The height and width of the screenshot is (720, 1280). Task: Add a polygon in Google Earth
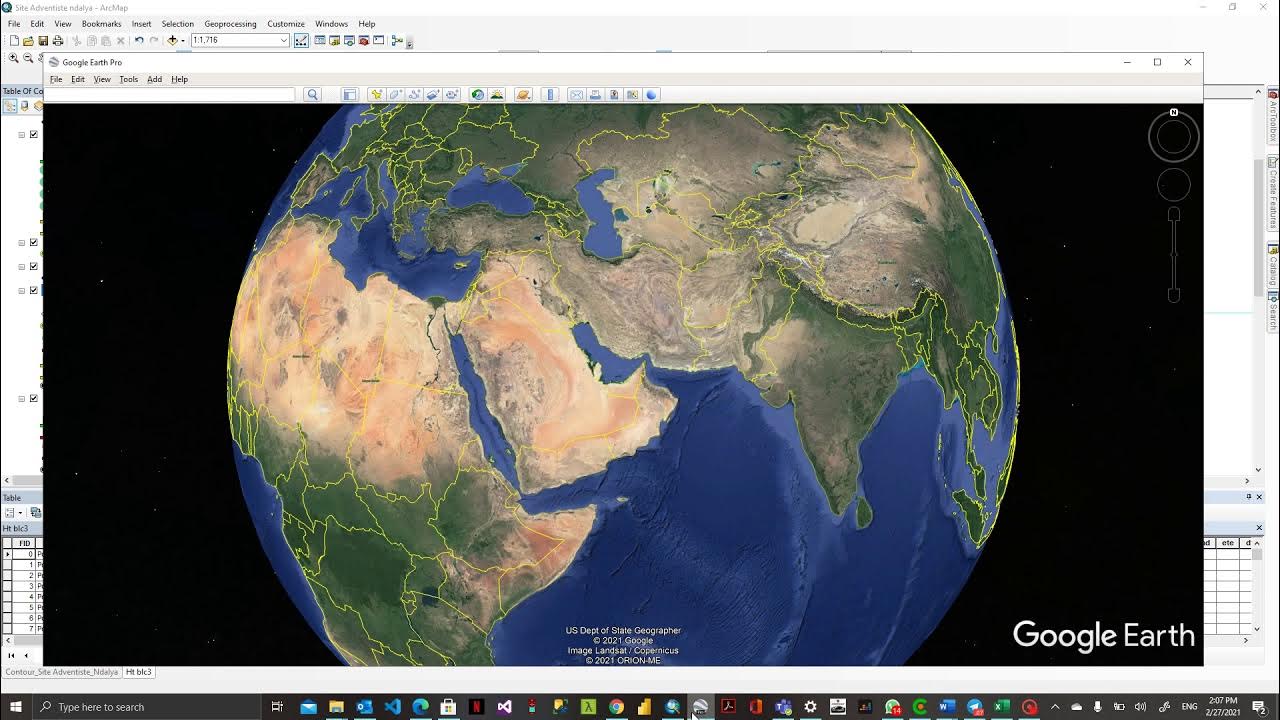point(395,95)
